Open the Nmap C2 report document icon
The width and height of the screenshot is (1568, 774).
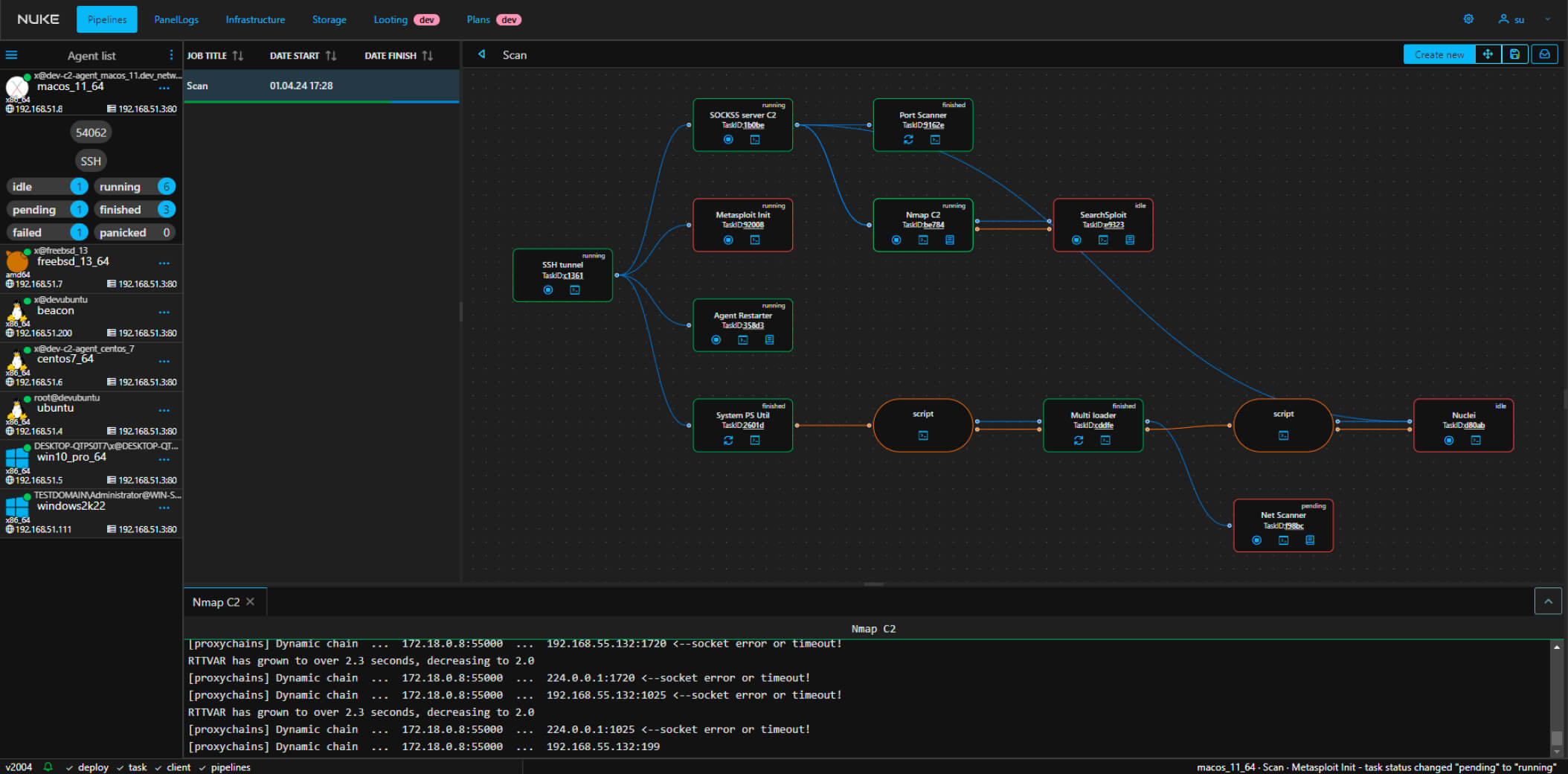coord(950,240)
